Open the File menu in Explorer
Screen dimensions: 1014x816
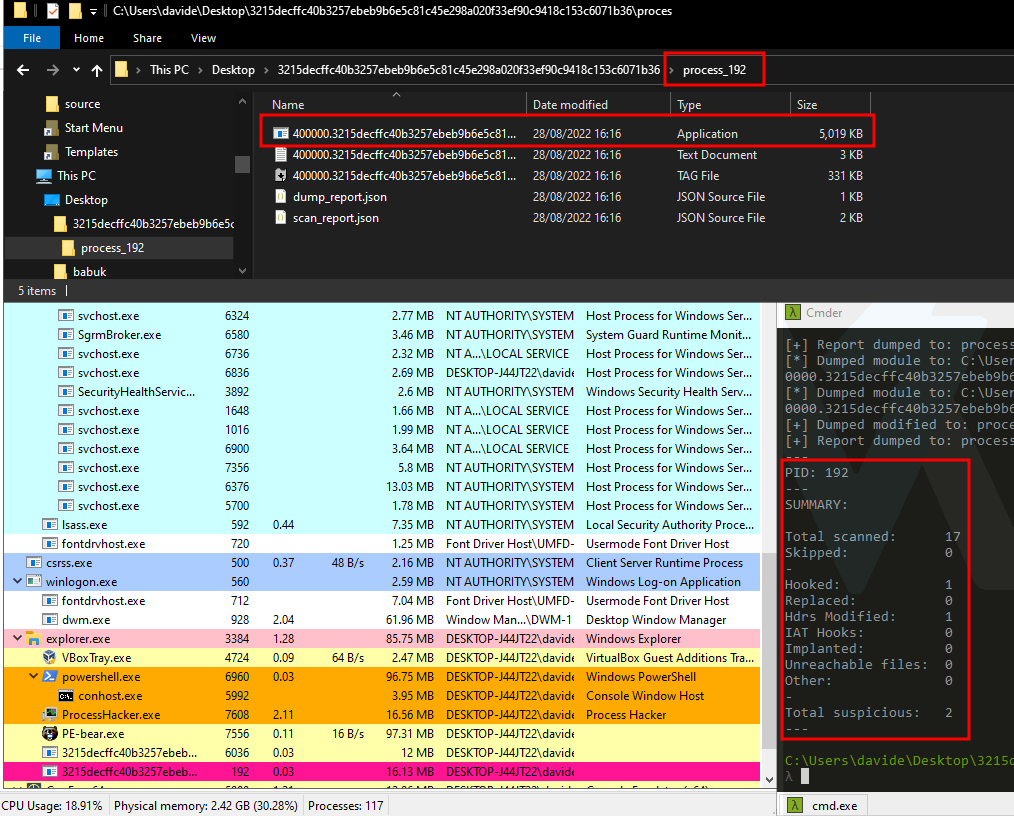click(32, 38)
